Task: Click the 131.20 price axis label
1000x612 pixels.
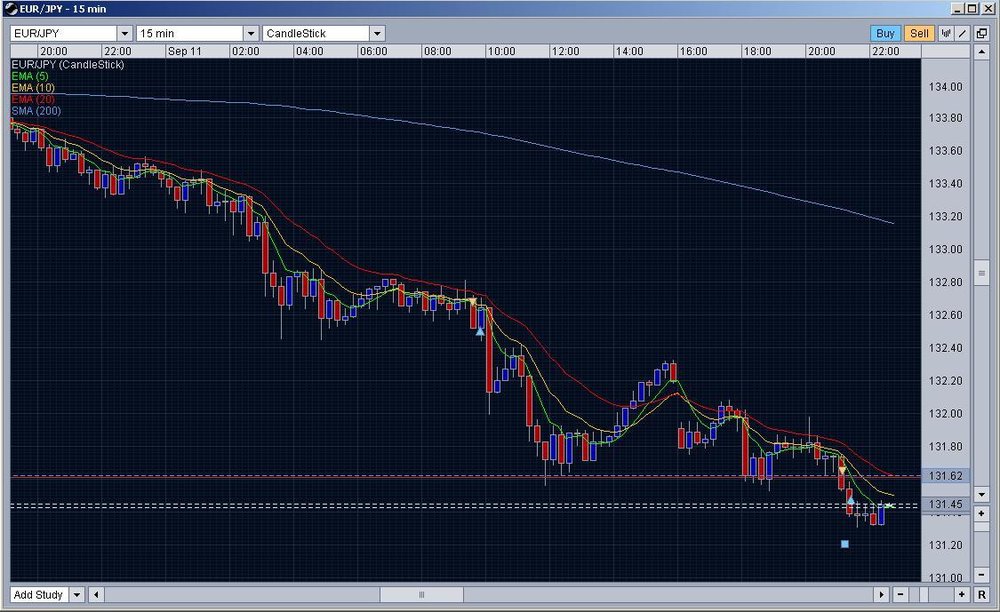Action: coord(946,545)
